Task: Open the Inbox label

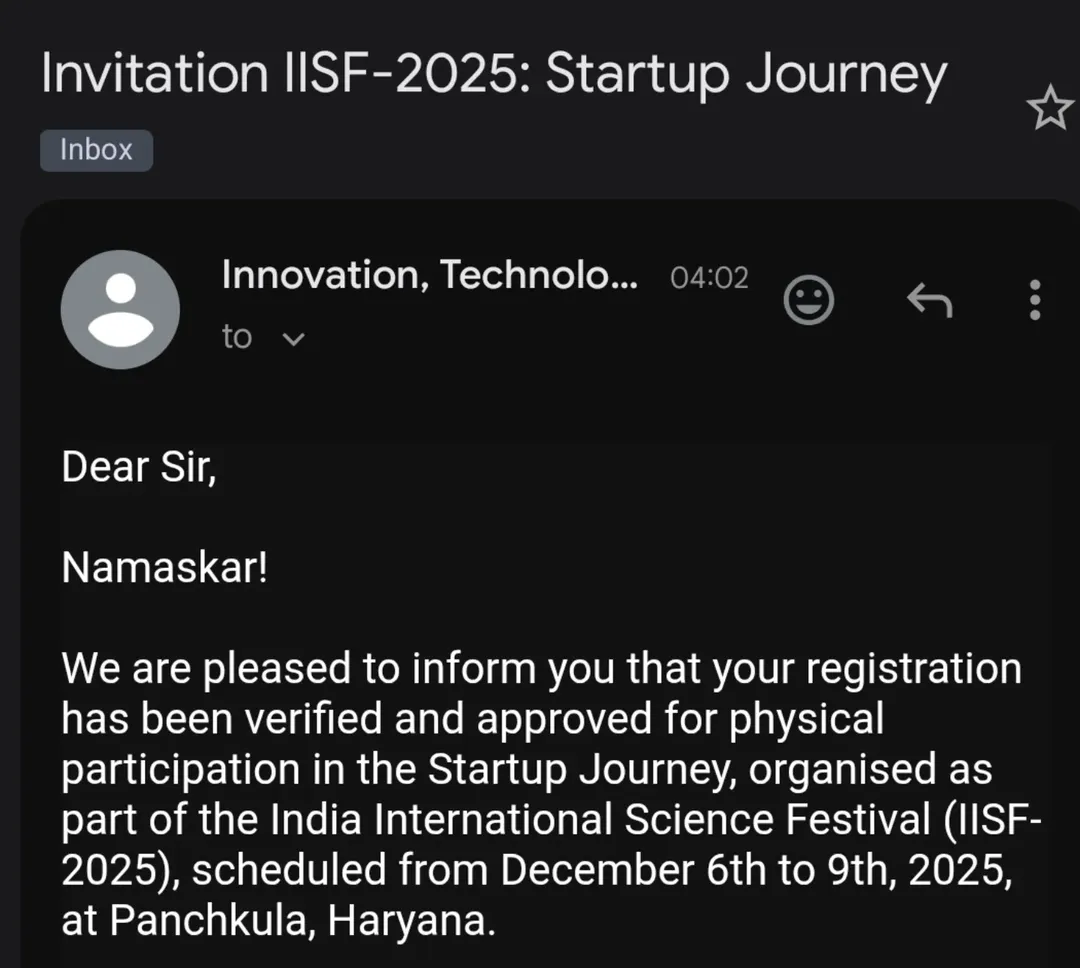Action: coord(96,150)
